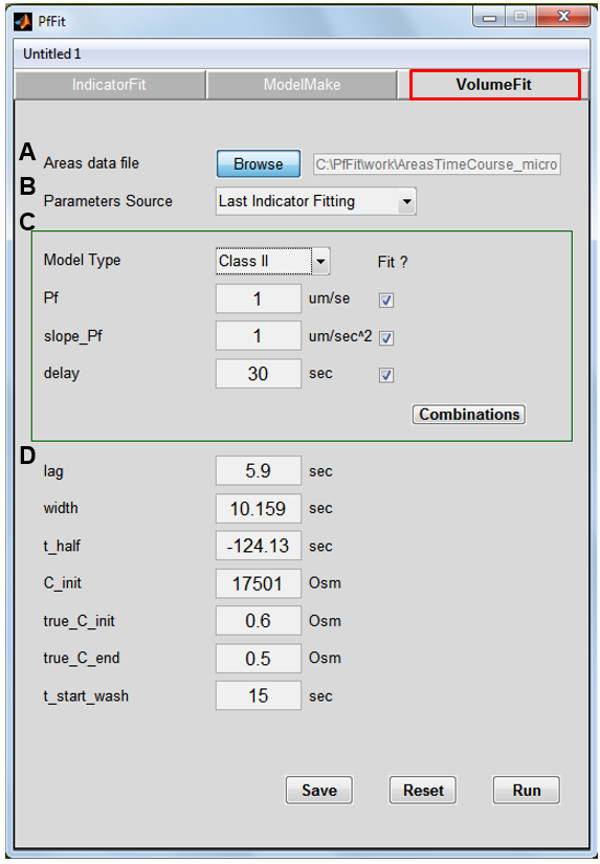The height and width of the screenshot is (864, 600).
Task: Uncheck the slope_Pf fit checkbox
Action: coord(387,338)
